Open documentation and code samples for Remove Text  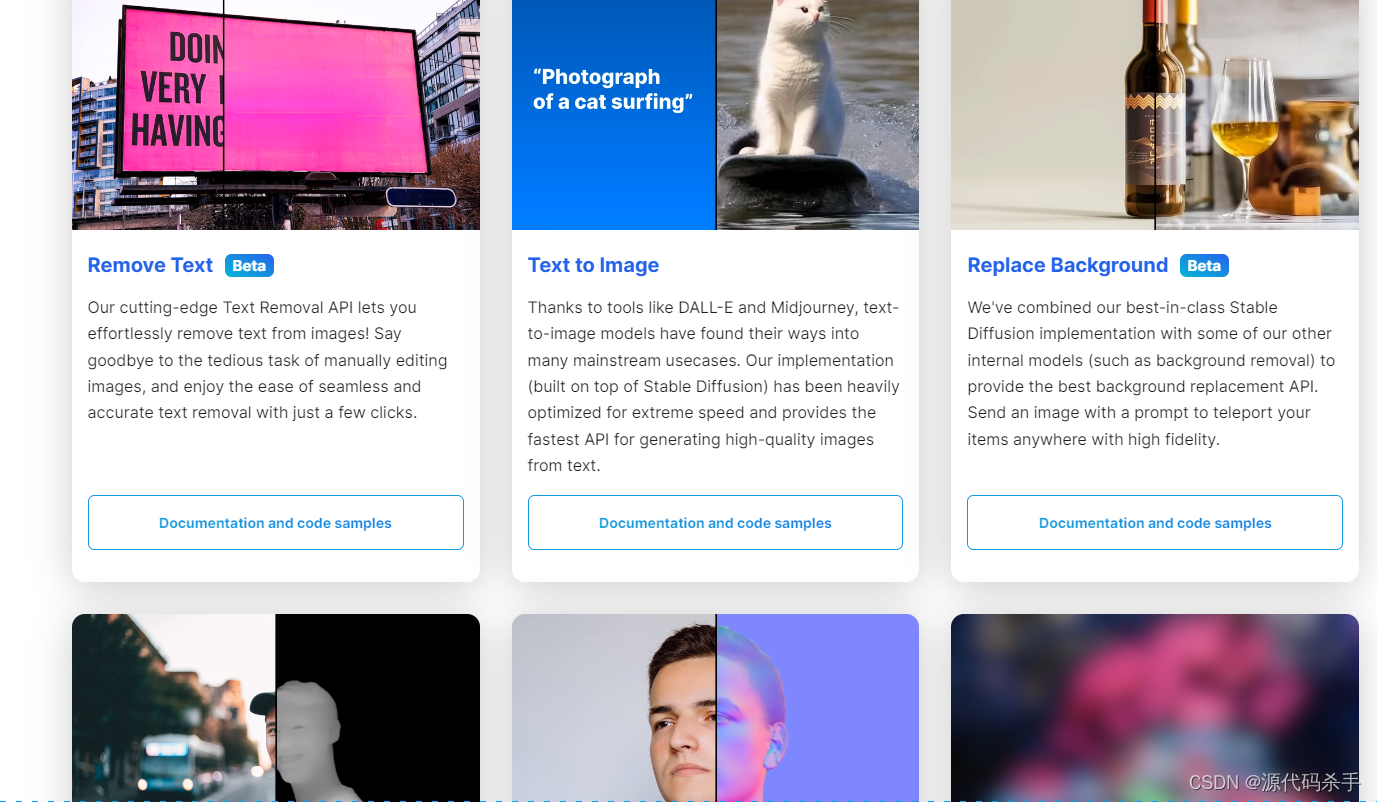coord(276,522)
